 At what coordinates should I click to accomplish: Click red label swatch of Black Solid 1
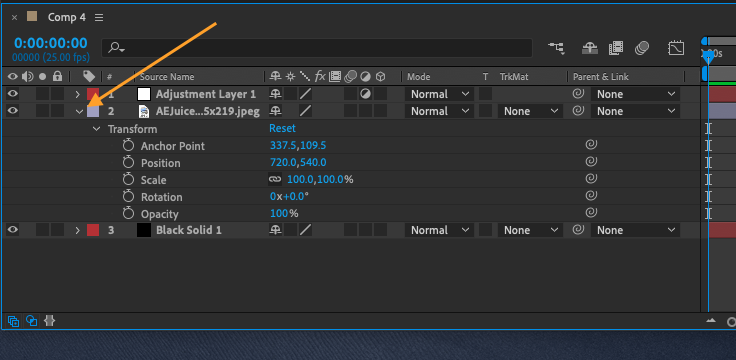tap(93, 230)
